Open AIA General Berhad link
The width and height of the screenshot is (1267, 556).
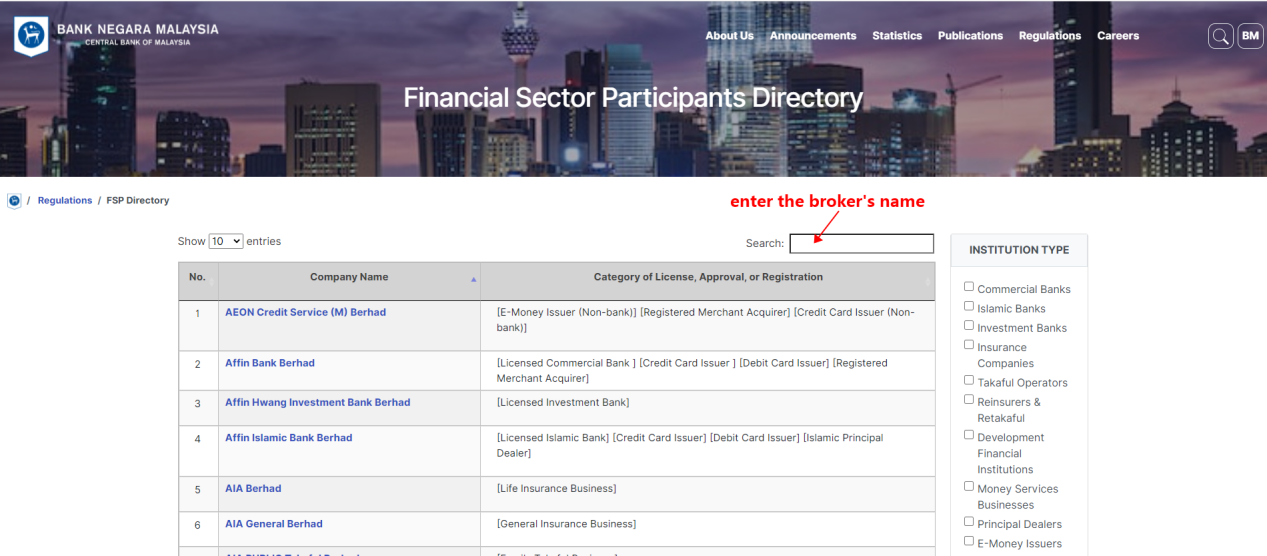(274, 524)
